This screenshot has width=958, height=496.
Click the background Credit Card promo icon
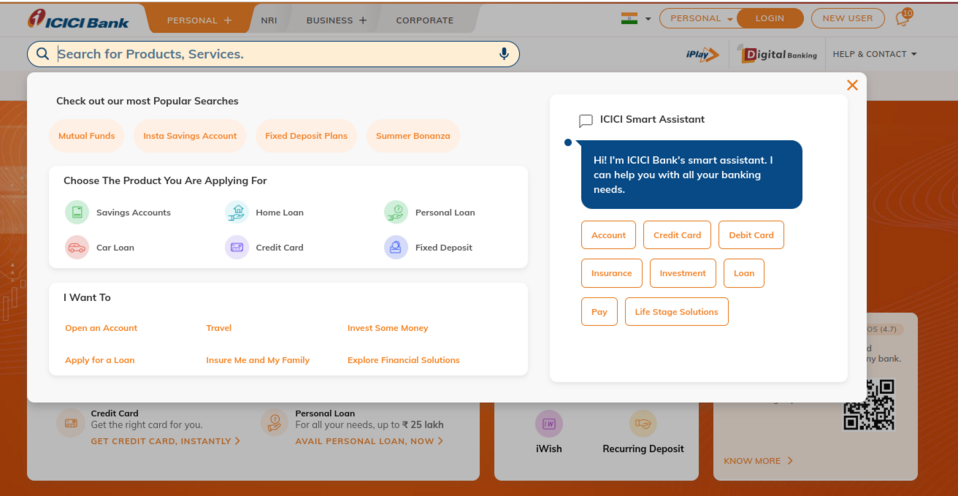pyautogui.click(x=70, y=423)
